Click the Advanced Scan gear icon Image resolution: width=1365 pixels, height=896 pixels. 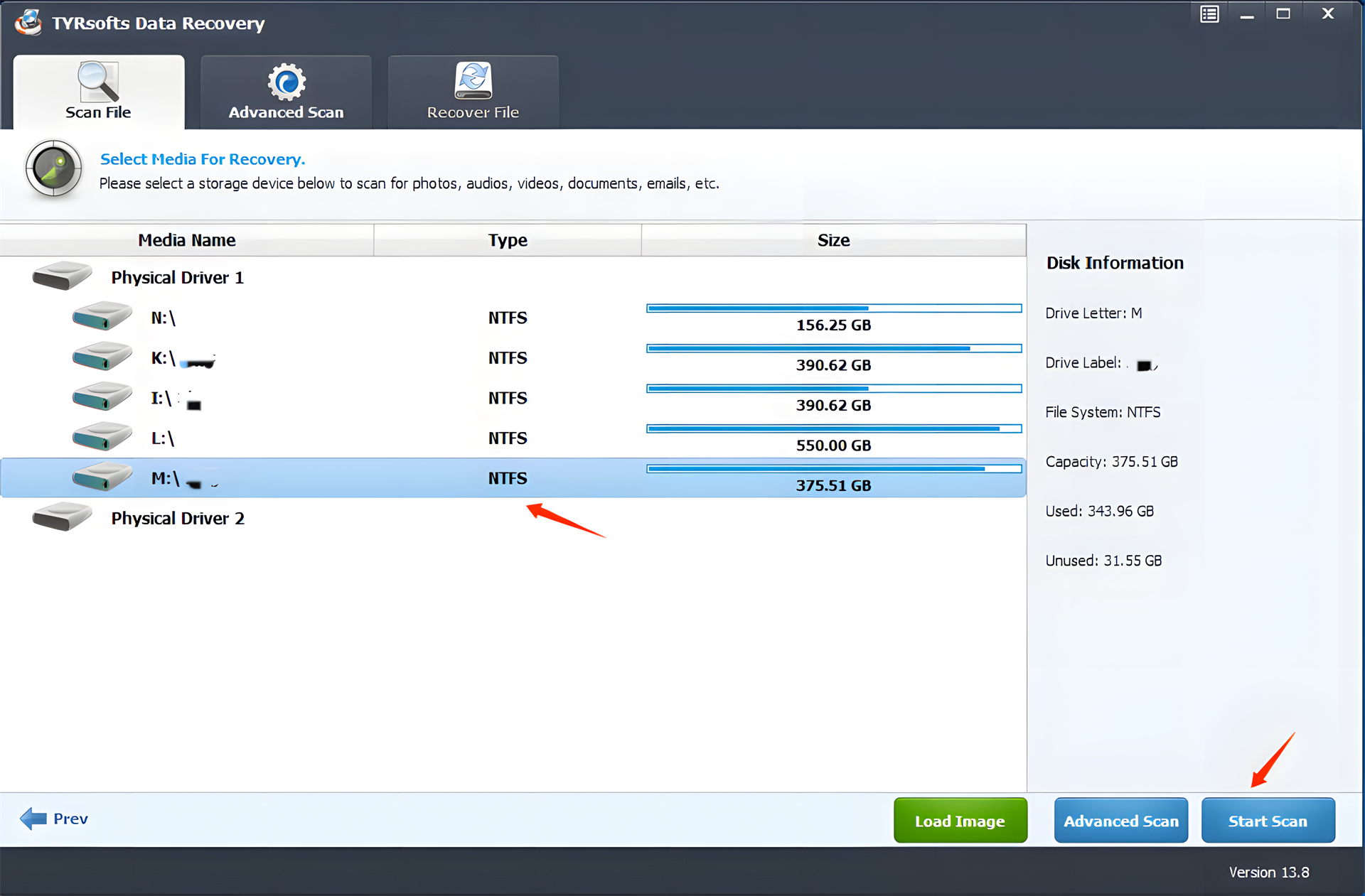pos(287,82)
